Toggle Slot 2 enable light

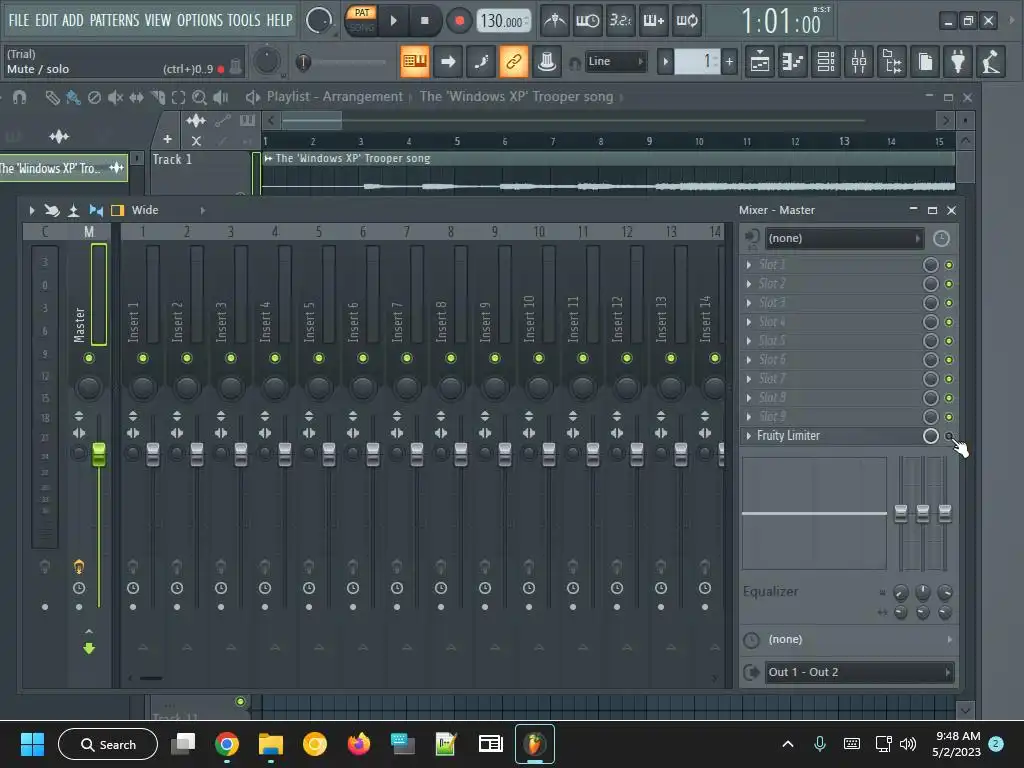pyautogui.click(x=949, y=284)
